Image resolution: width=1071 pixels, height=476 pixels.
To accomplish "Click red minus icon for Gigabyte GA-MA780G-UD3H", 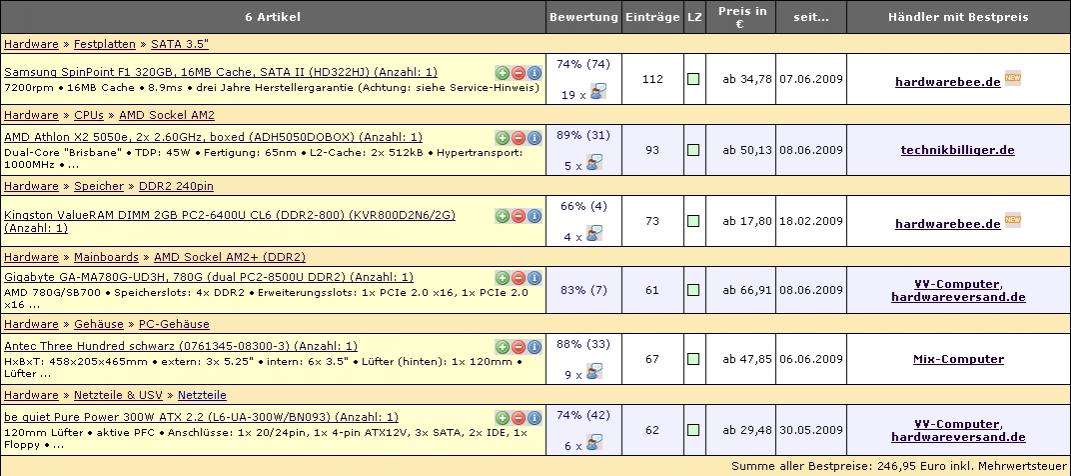I will coord(518,277).
